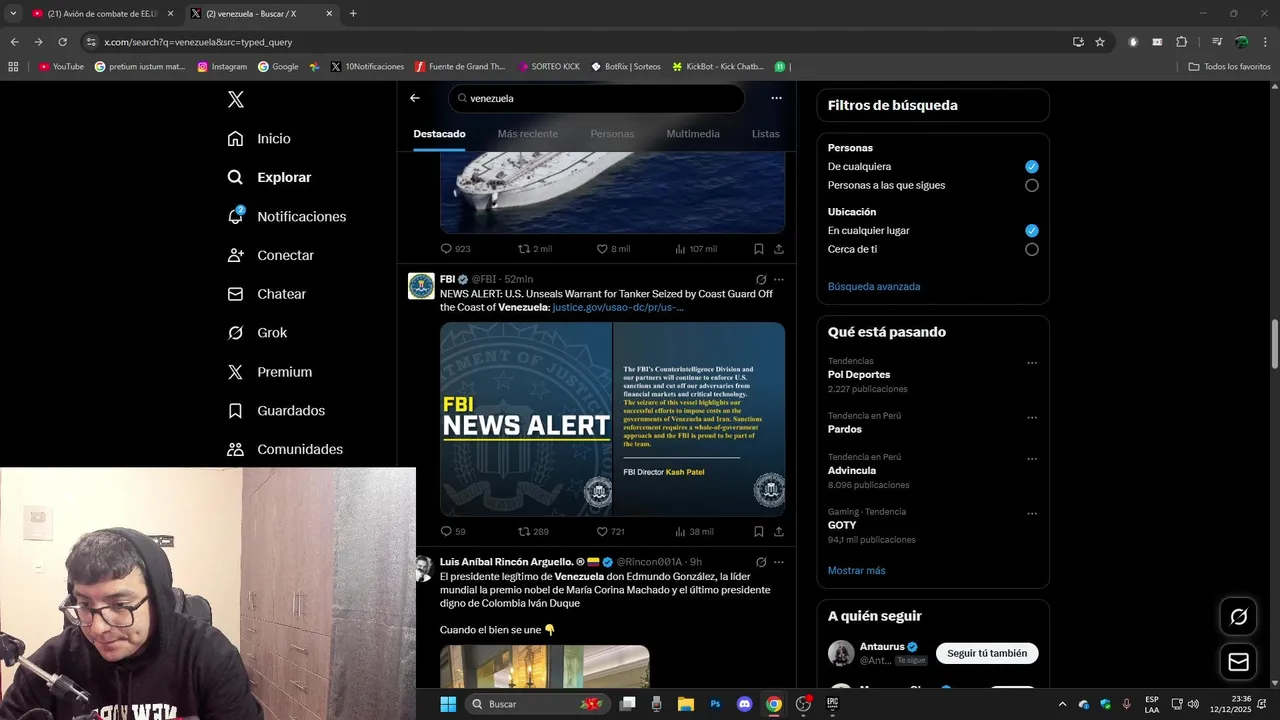Open Comunidades in the sidebar
The width and height of the screenshot is (1280, 720).
(x=285, y=449)
